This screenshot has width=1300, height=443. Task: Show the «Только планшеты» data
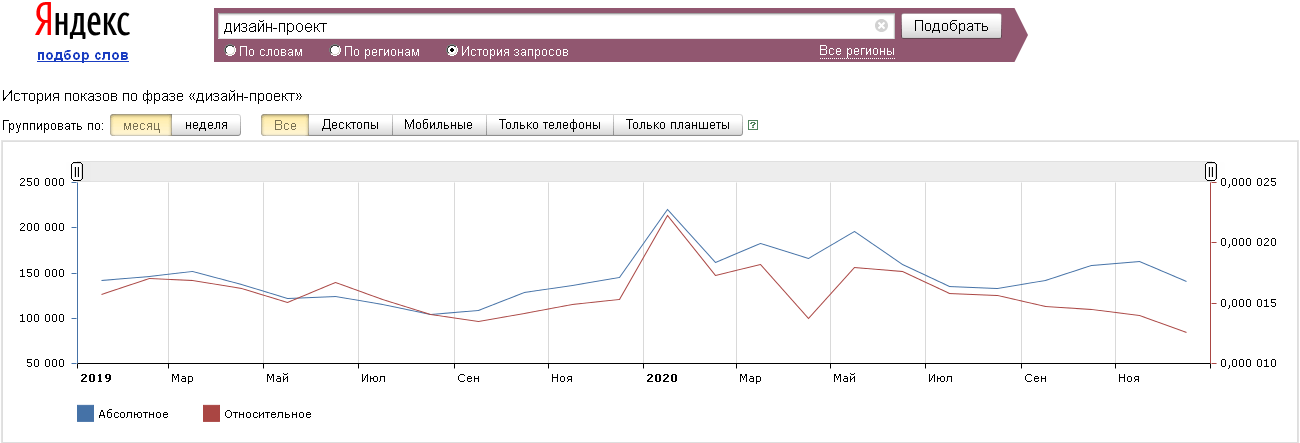pos(677,125)
